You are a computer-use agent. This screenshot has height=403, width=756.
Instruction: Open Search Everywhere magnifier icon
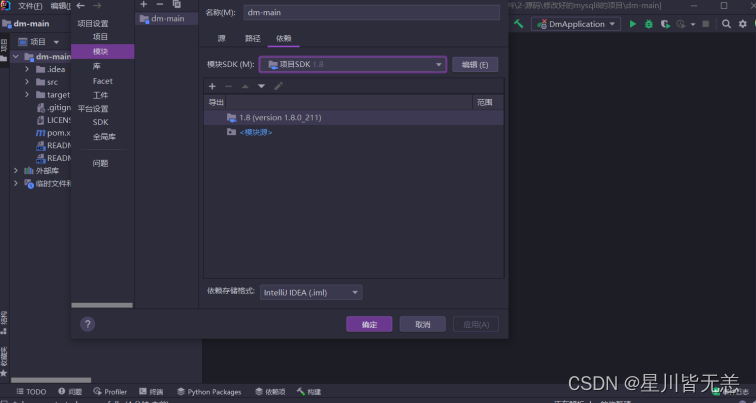click(726, 24)
